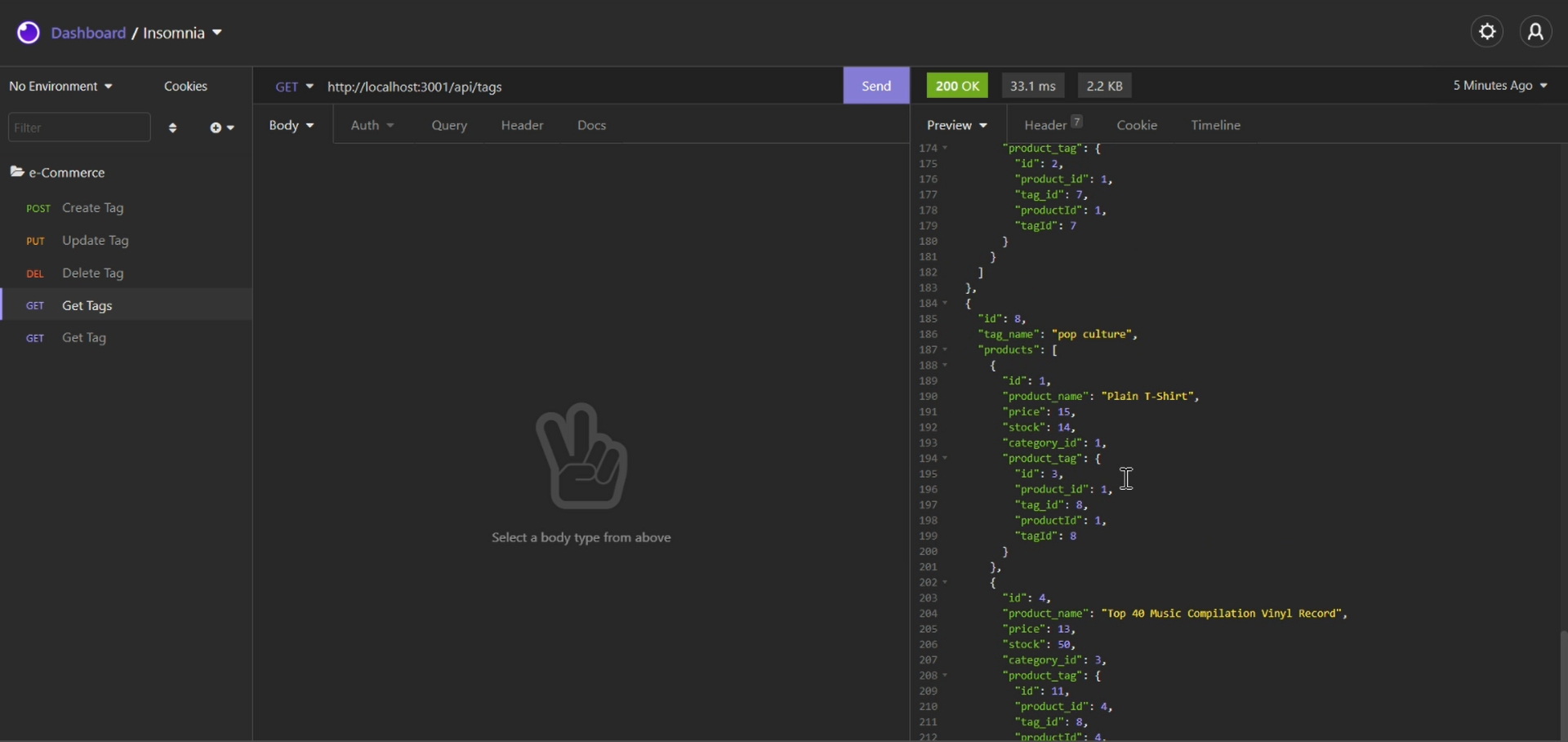The height and width of the screenshot is (742, 1568).
Task: Open the Docs tab
Action: pyautogui.click(x=591, y=125)
